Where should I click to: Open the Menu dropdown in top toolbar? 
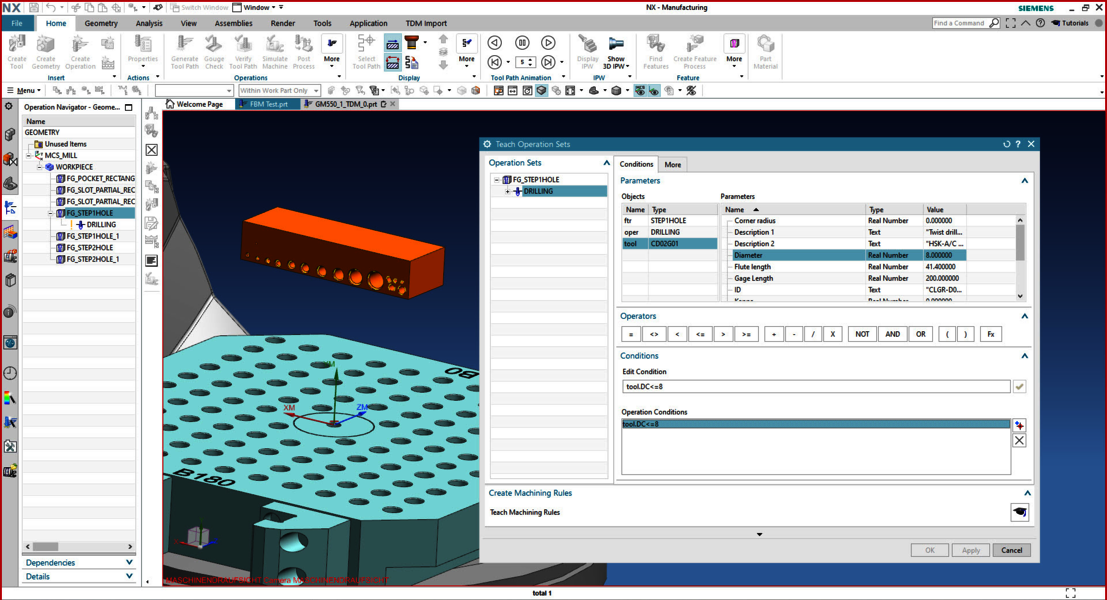point(24,90)
